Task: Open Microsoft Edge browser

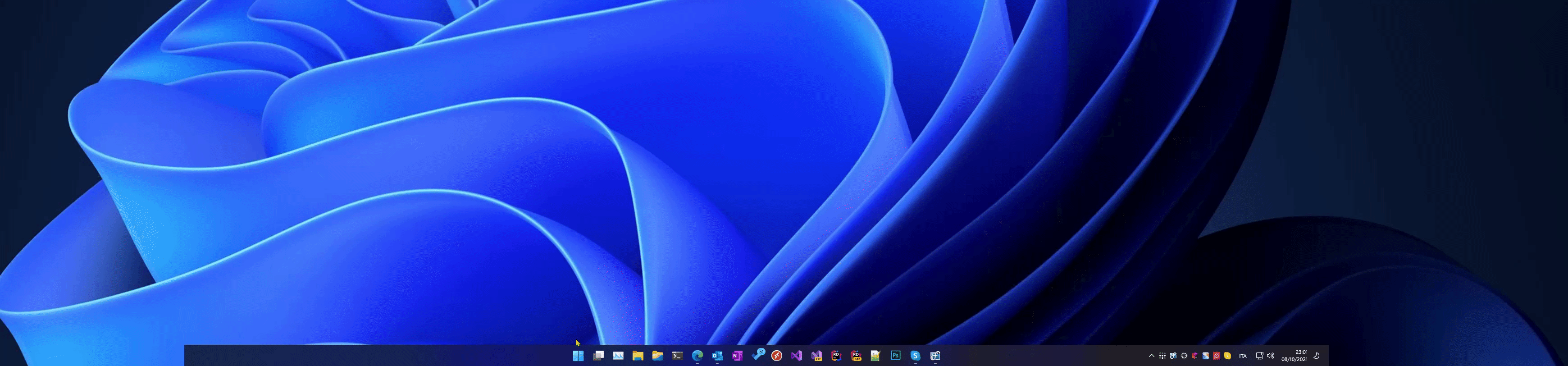Action: coord(697,356)
